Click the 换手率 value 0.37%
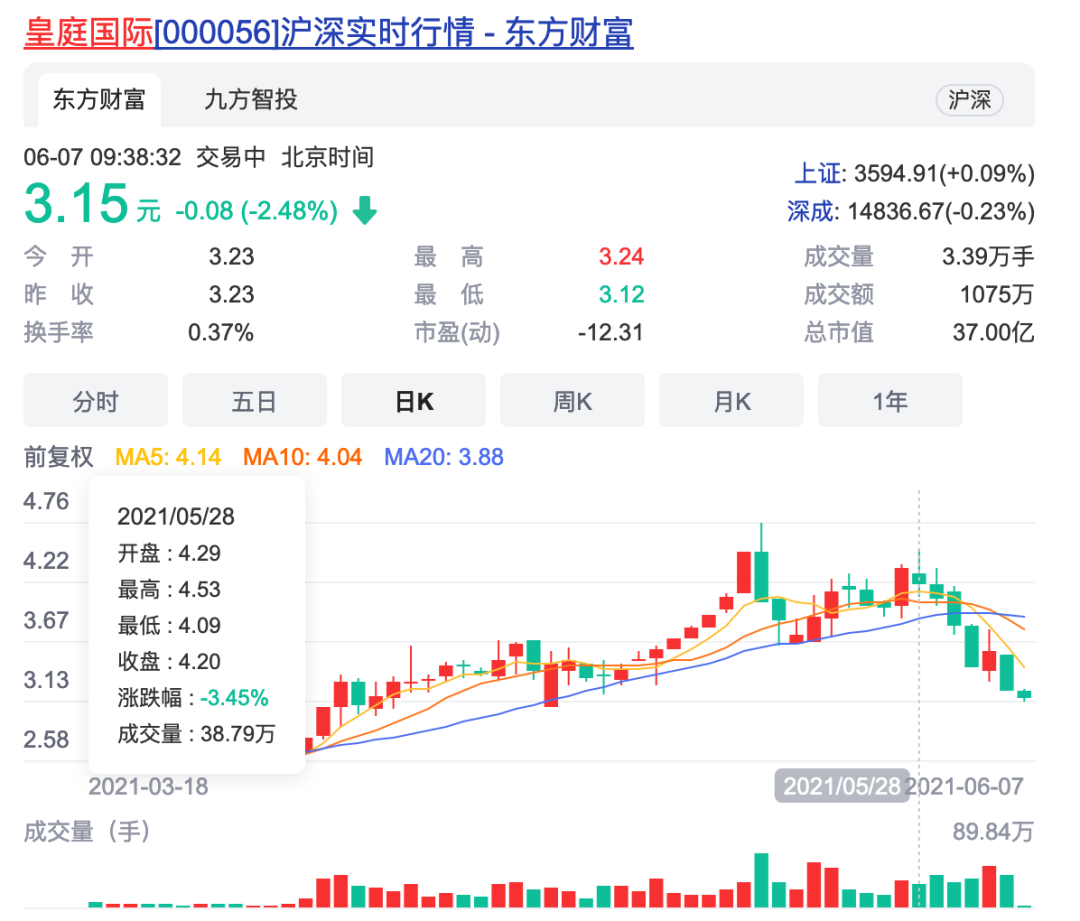1080x921 pixels. pyautogui.click(x=220, y=332)
